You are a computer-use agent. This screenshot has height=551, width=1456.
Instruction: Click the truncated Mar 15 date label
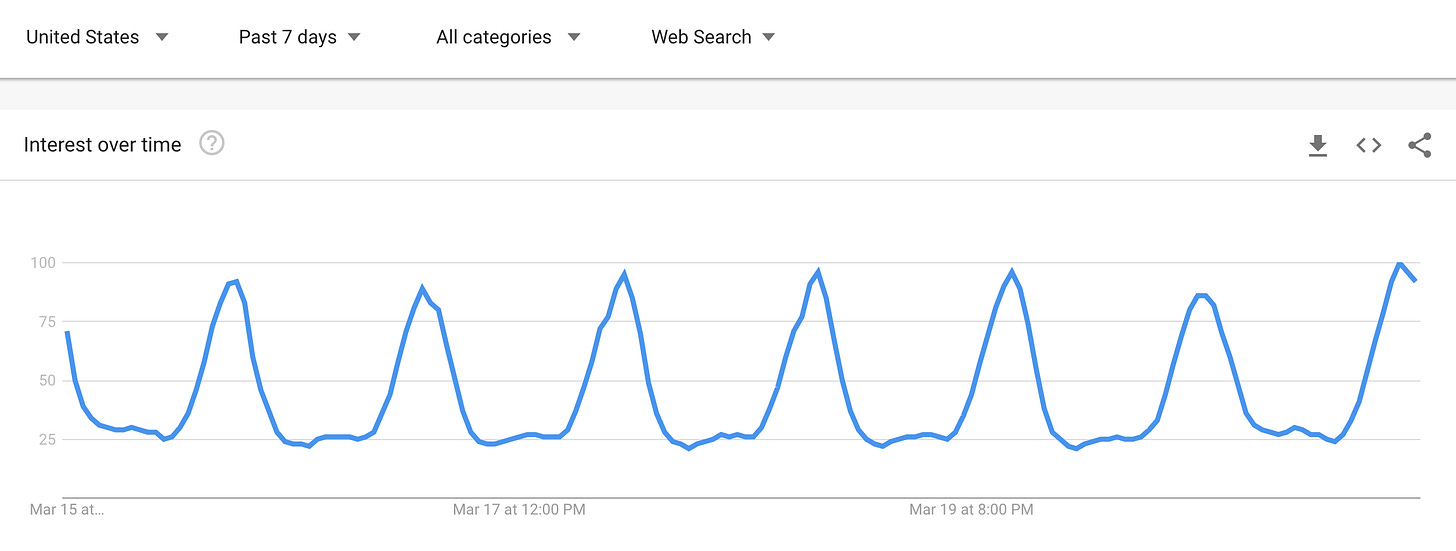(67, 509)
